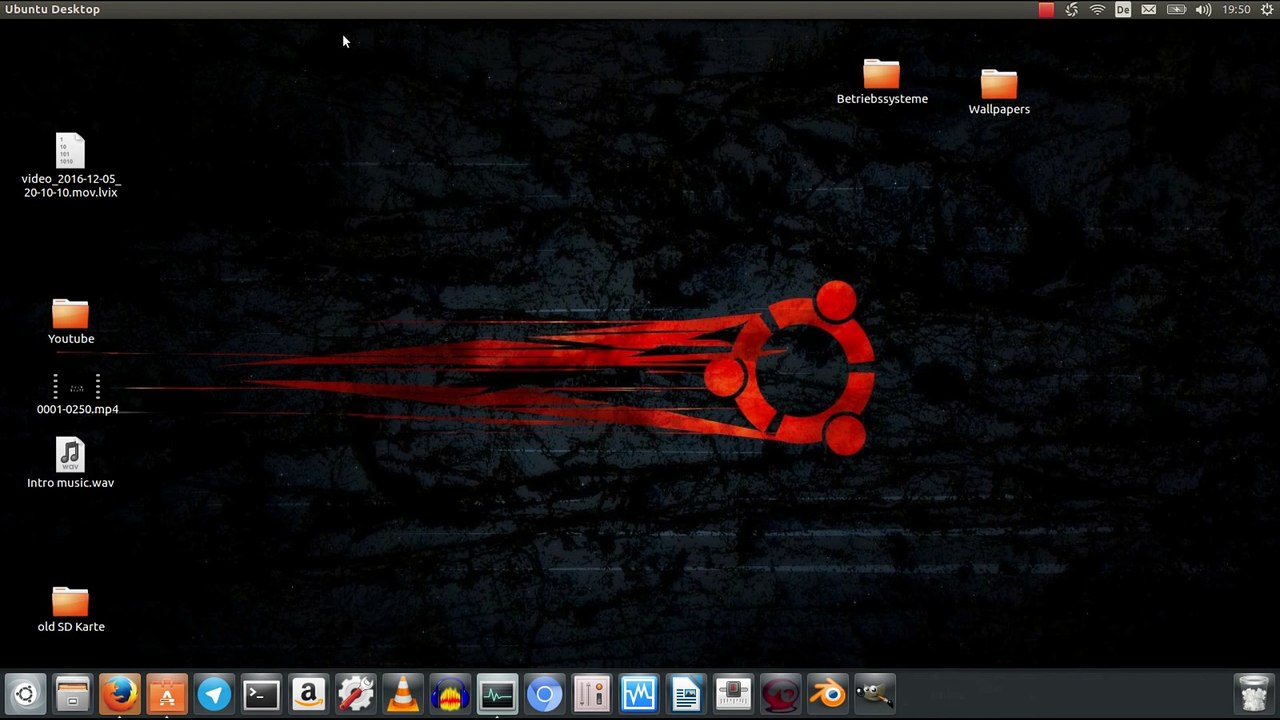Launch Chromium browser from dock

pos(544,694)
